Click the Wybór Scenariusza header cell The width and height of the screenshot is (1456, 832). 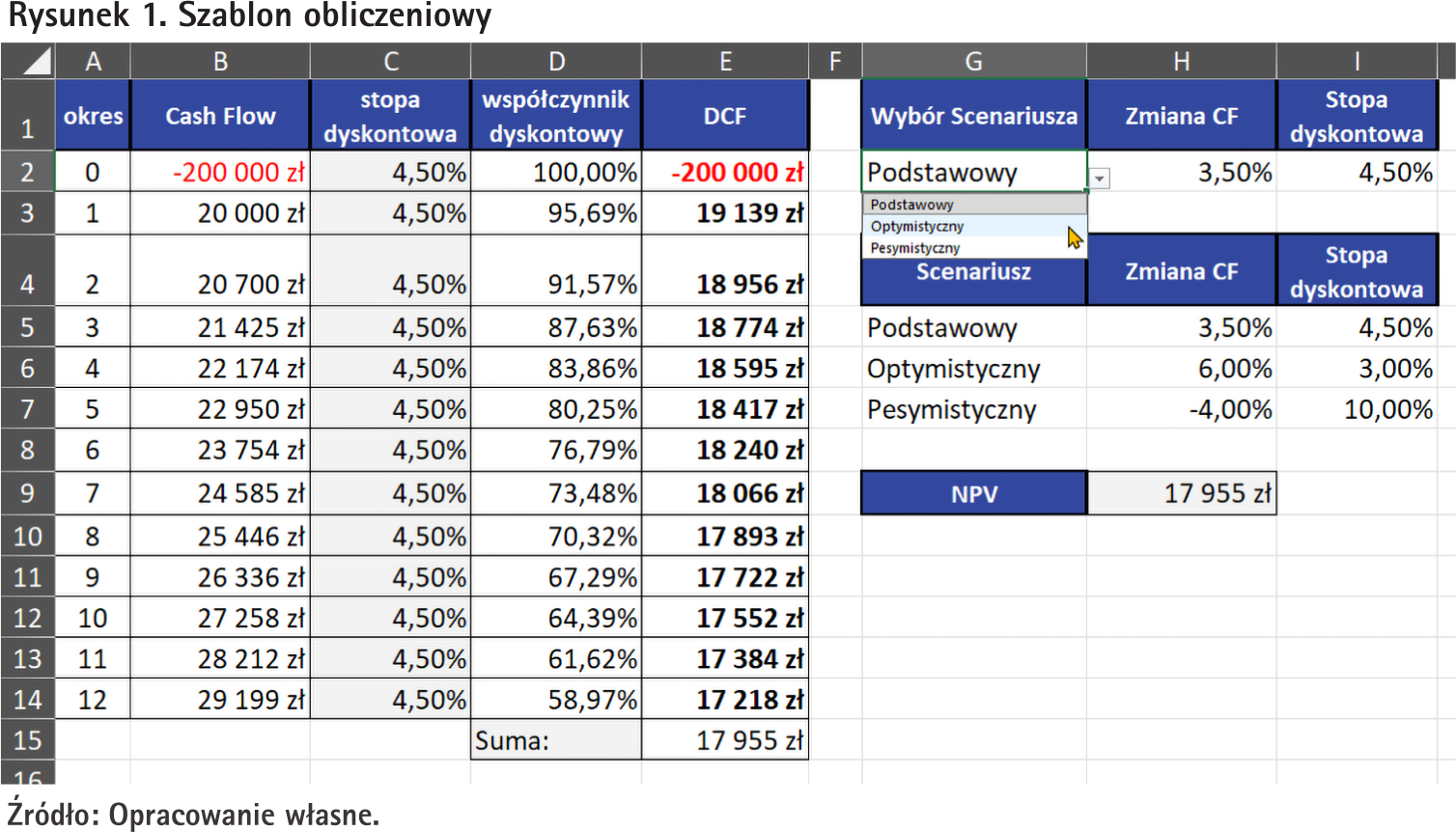coord(973,116)
